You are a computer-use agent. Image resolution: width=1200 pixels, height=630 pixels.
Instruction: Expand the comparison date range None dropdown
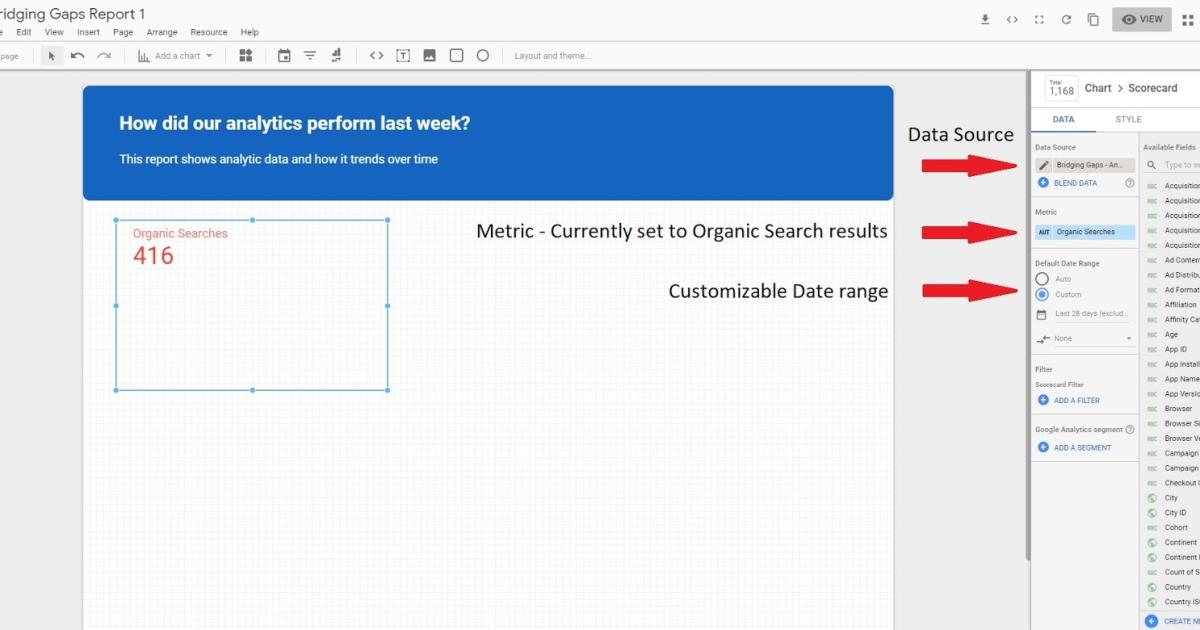pyautogui.click(x=1085, y=339)
